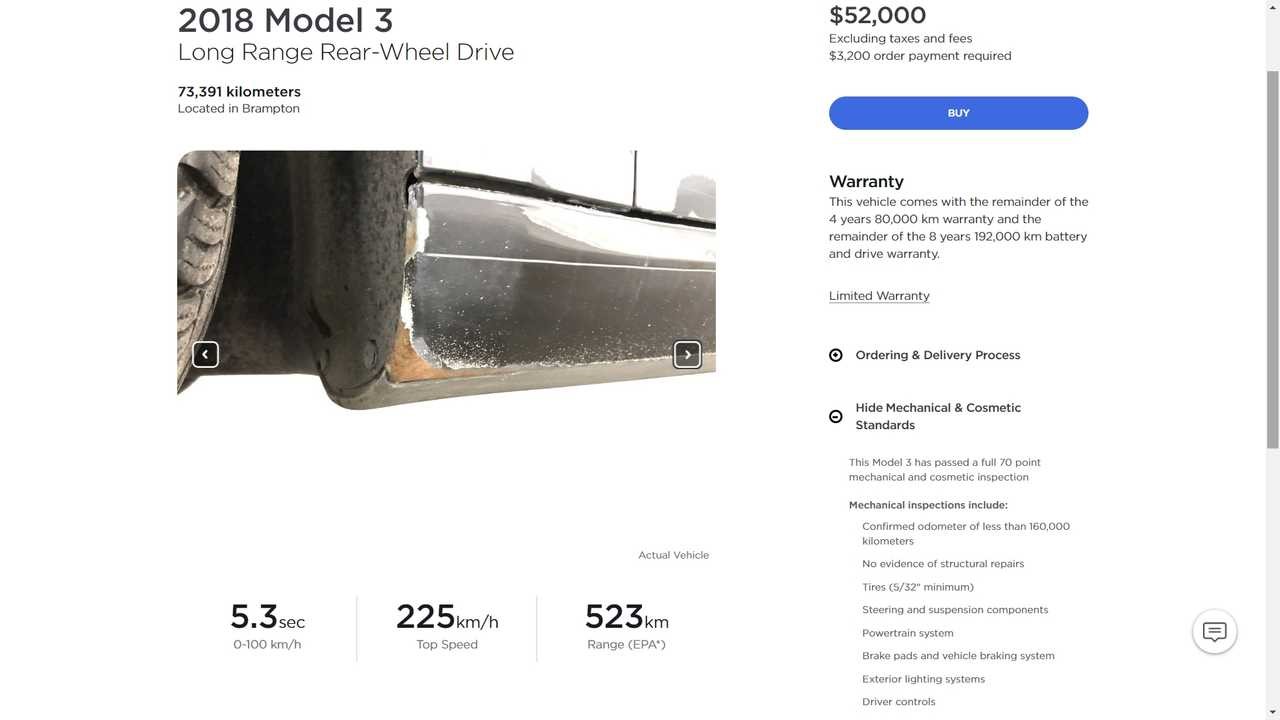Expand Ordering & Delivery Process section

click(937, 355)
